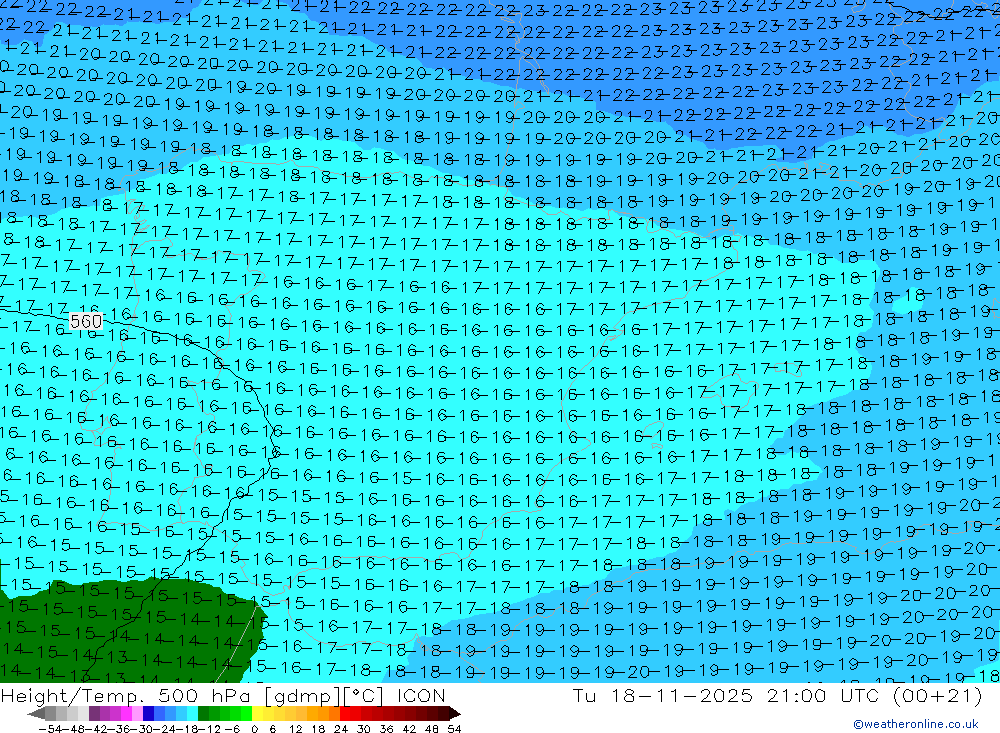
Task: Click the 'ICON' model name label
Action: pyautogui.click(x=421, y=695)
